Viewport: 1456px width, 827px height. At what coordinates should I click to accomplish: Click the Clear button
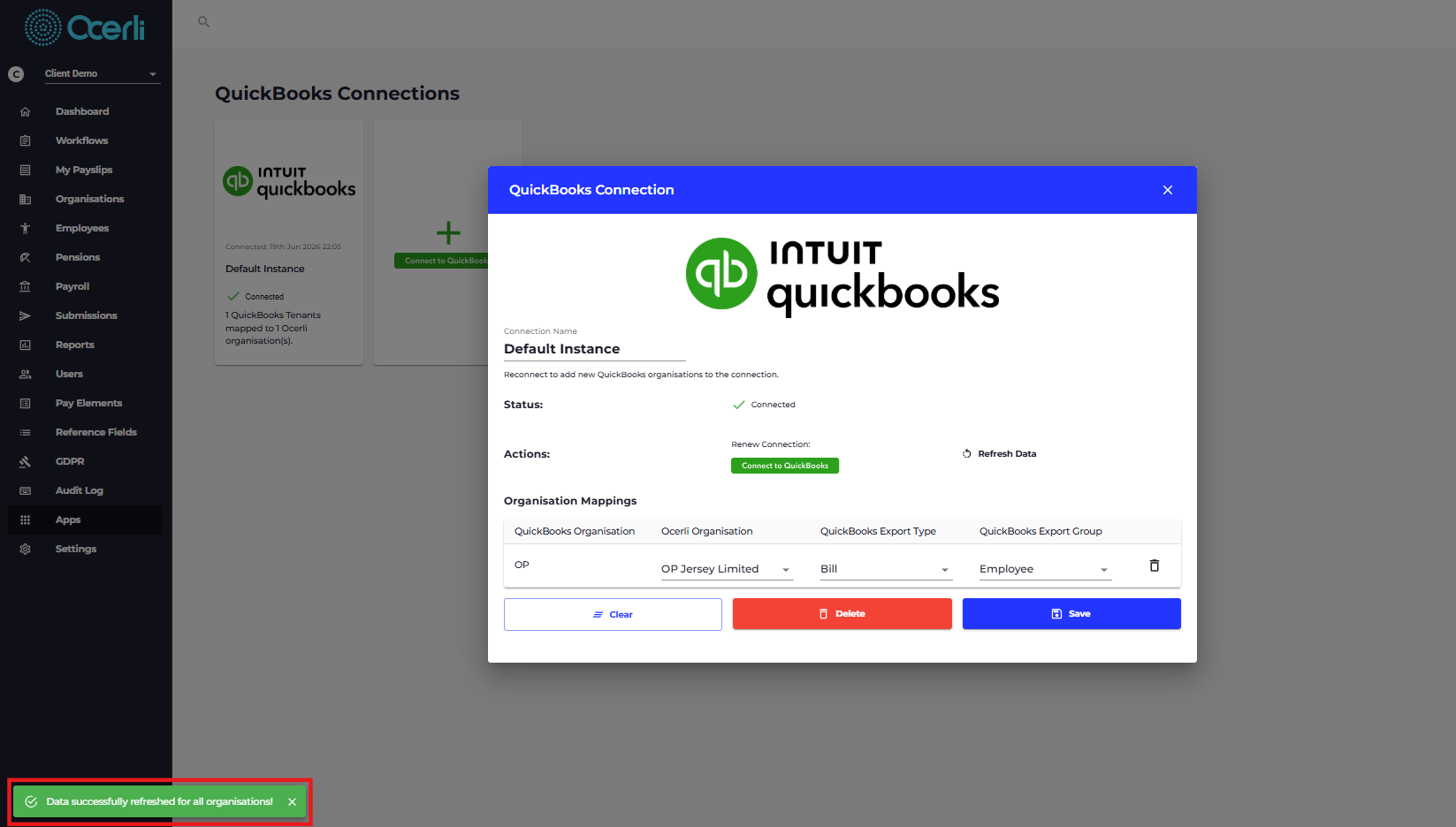(x=613, y=614)
